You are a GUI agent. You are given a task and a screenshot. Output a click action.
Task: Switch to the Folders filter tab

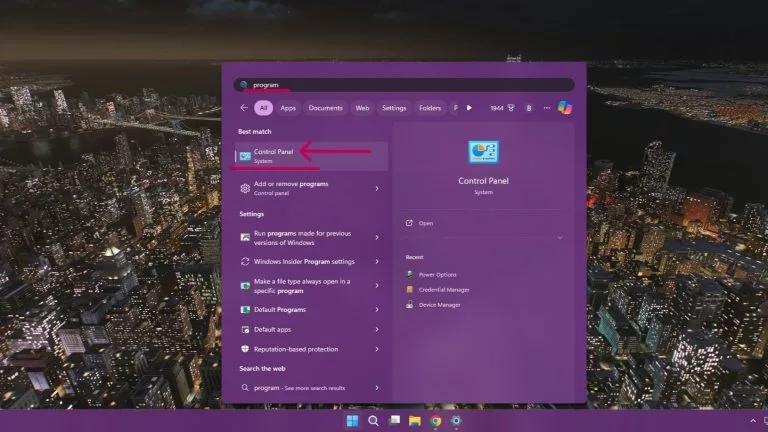click(430, 108)
